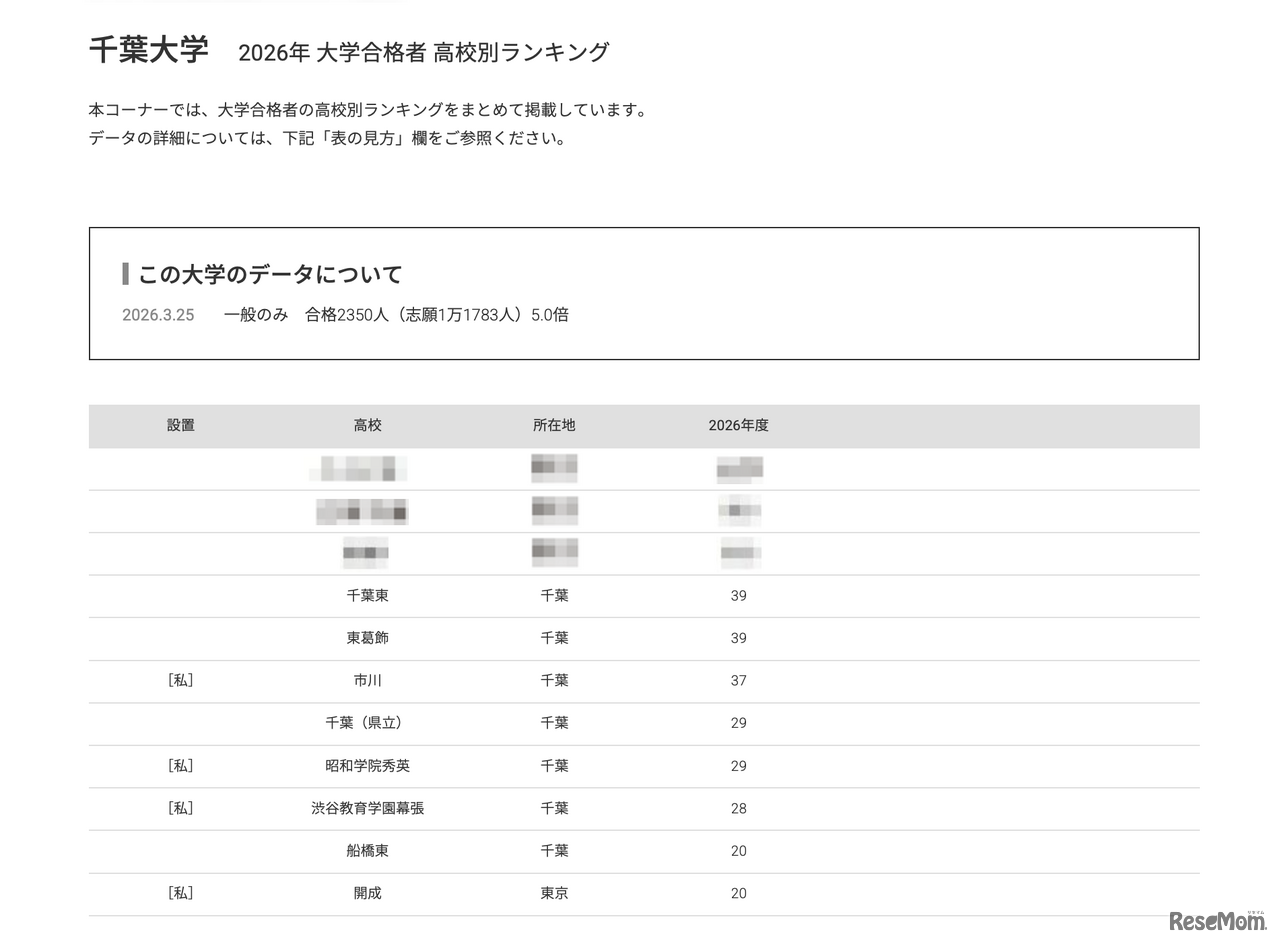Click the school name 昭和学院秀英
This screenshot has height=944, width=1280.
coord(368,766)
